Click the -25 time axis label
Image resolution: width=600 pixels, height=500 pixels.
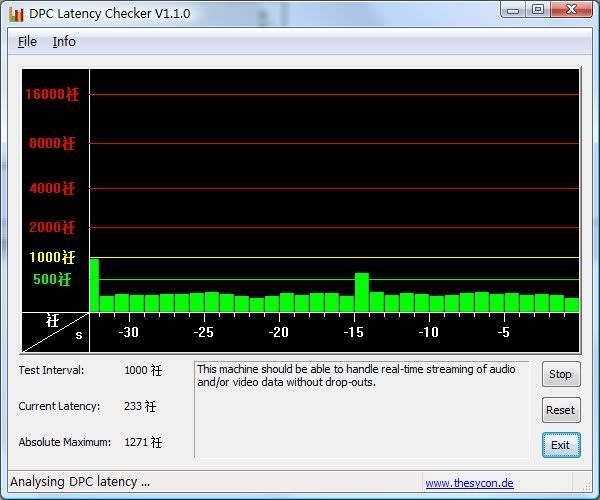pos(204,332)
